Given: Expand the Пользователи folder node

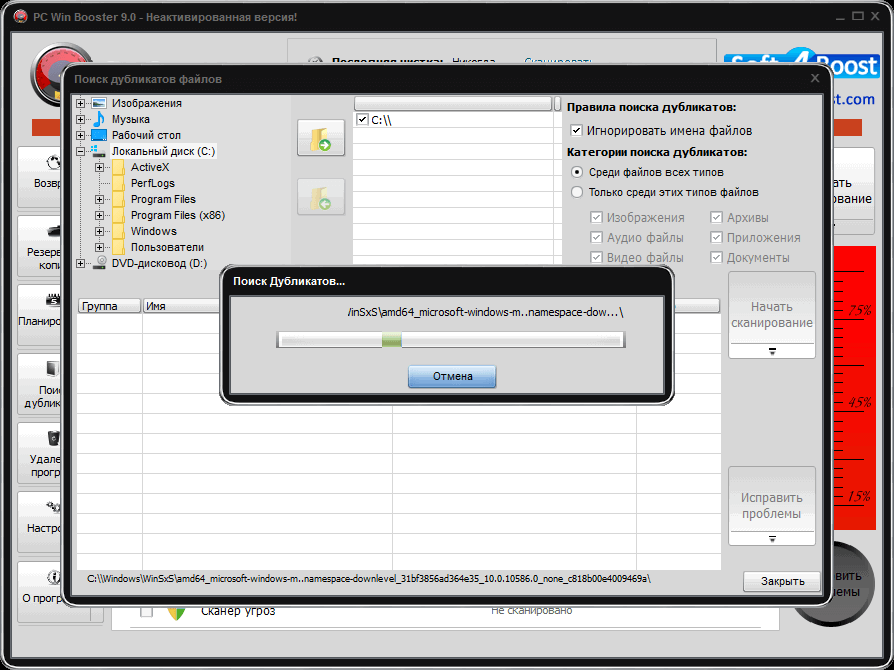Looking at the screenshot, I should coord(100,247).
